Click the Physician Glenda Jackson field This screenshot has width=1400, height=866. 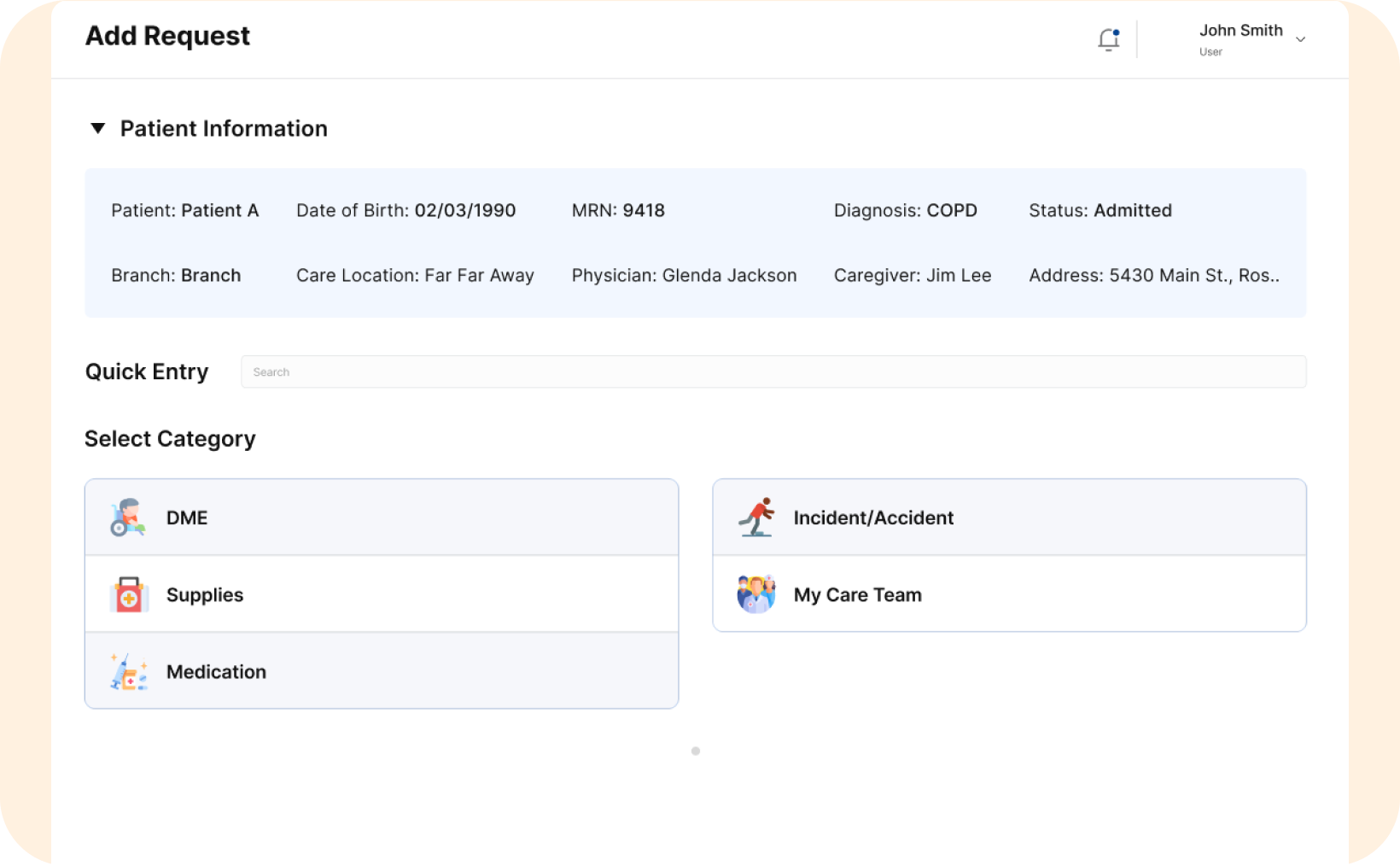[x=684, y=275]
